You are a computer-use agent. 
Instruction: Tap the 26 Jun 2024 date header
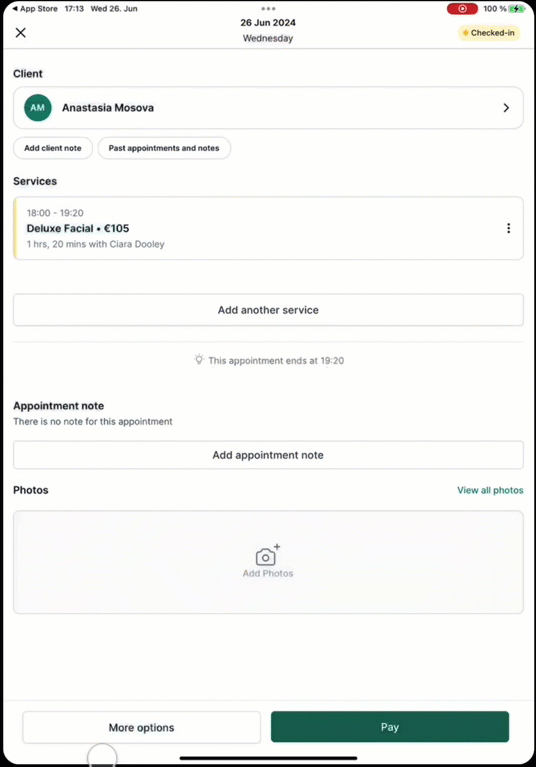coord(268,23)
